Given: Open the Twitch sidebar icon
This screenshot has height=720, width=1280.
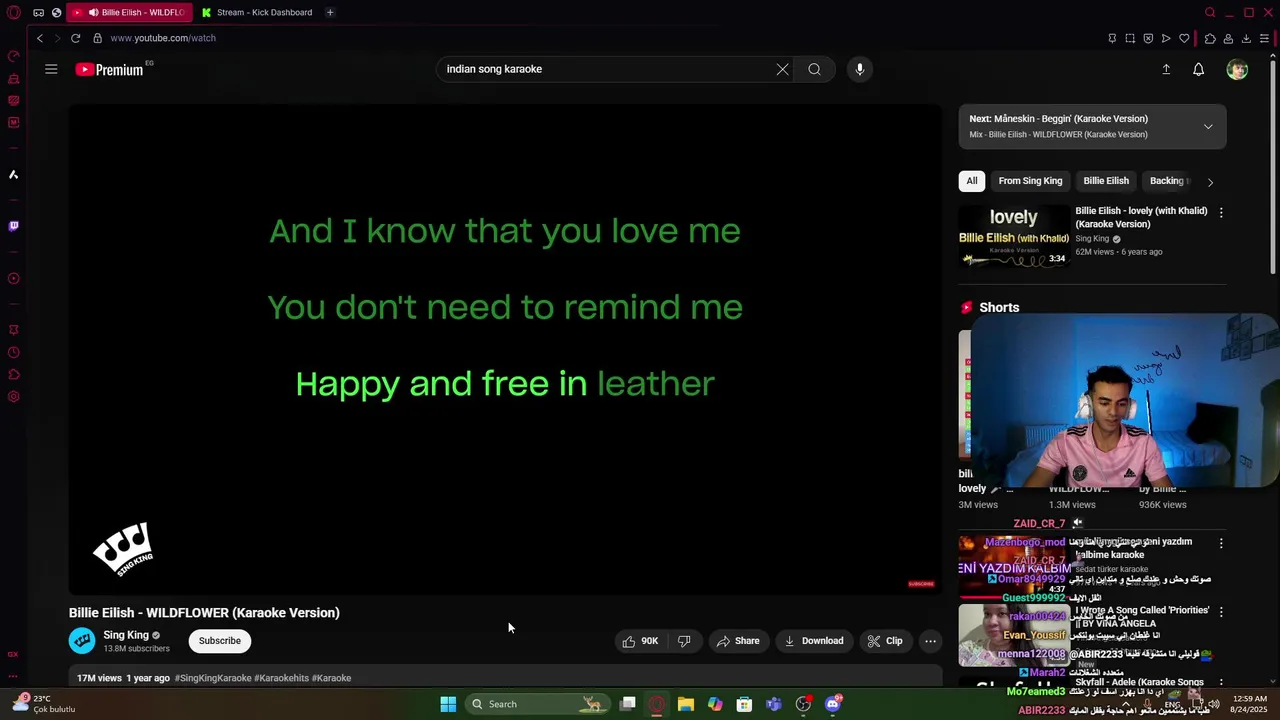Looking at the screenshot, I should [x=13, y=226].
